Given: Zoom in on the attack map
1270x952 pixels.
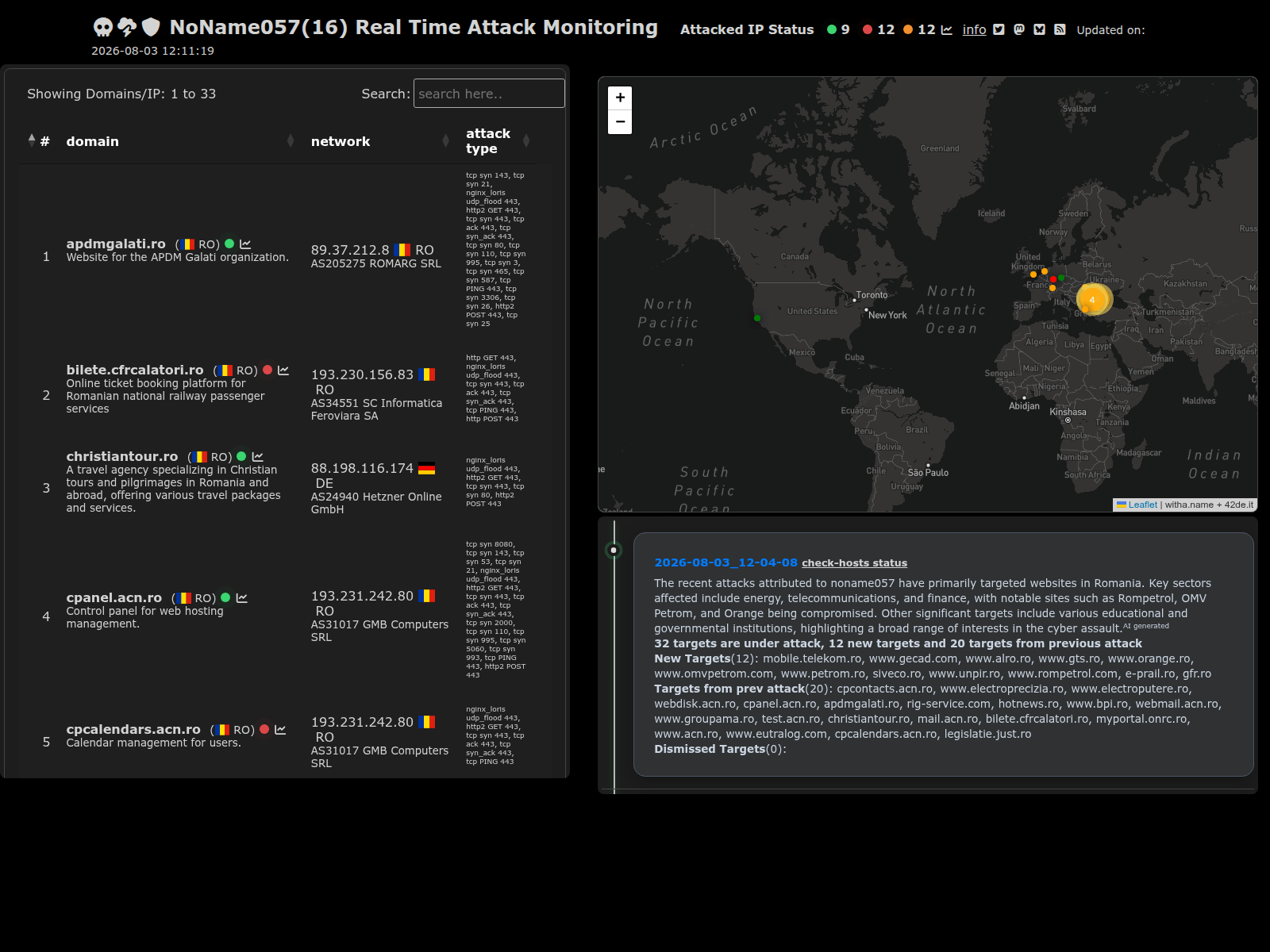Looking at the screenshot, I should point(620,98).
